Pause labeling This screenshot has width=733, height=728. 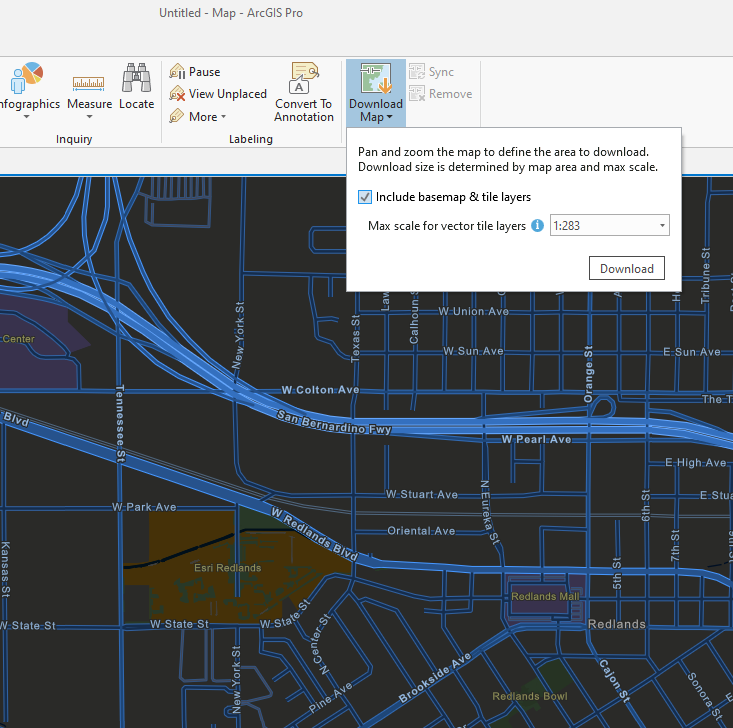point(194,72)
